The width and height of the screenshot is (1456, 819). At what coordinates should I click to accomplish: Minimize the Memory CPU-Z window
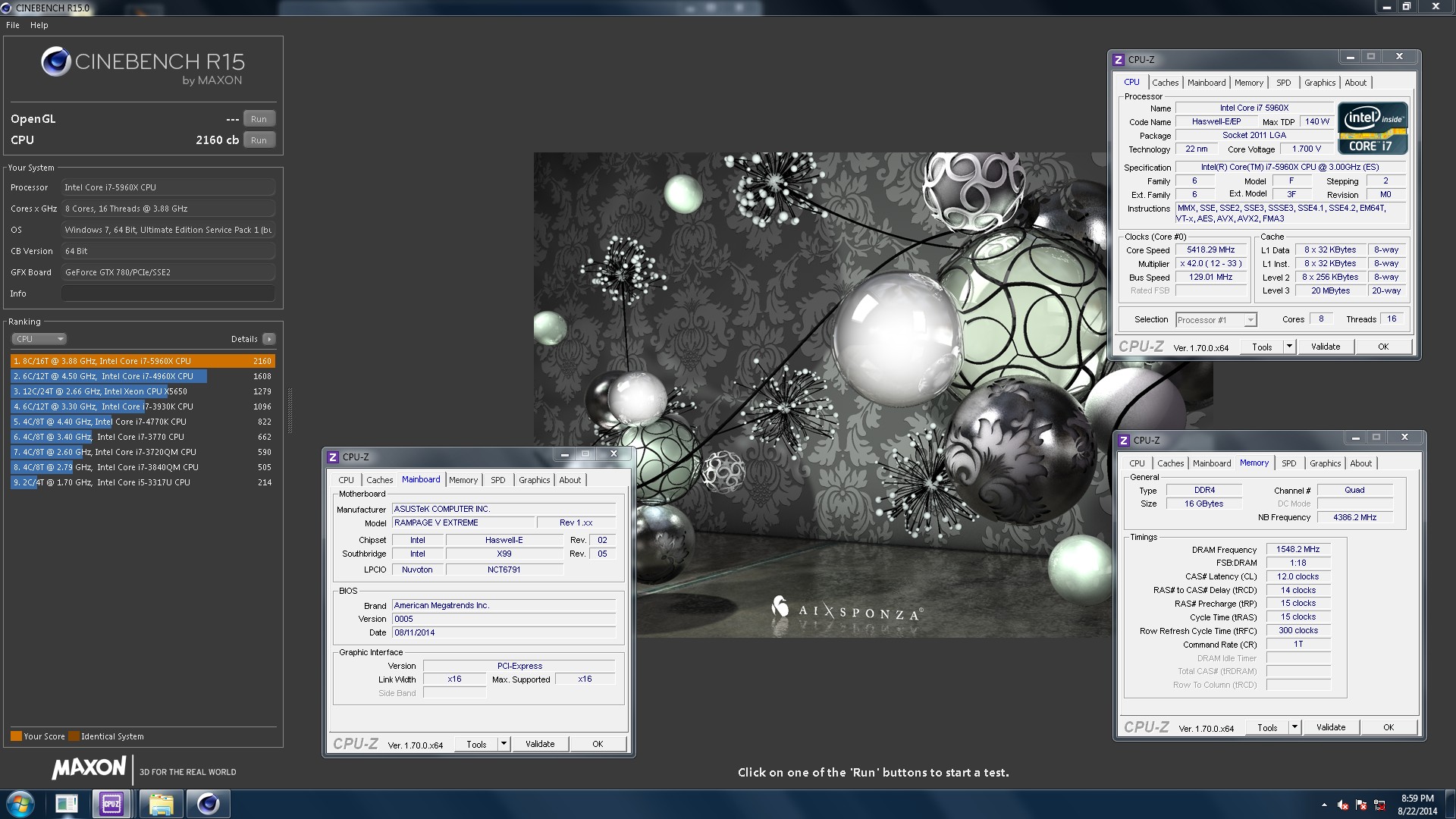(1355, 438)
